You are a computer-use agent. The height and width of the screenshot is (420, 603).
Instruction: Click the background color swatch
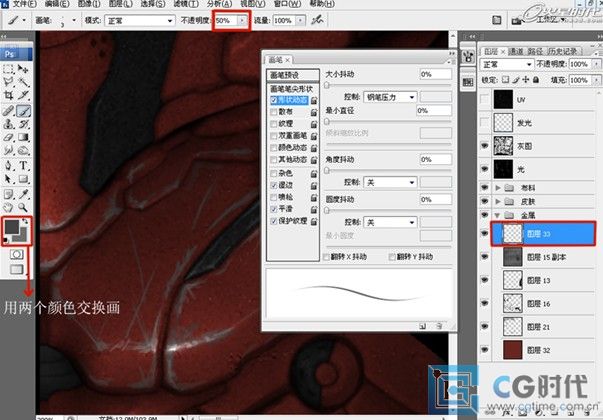22,237
